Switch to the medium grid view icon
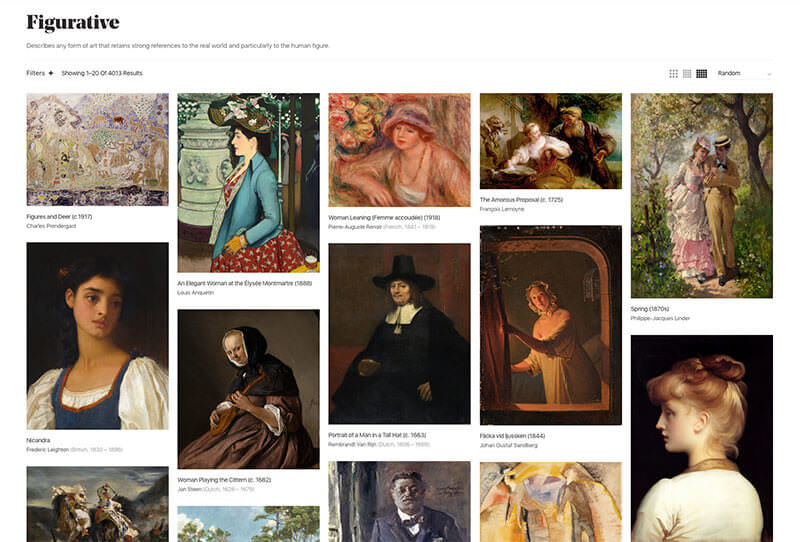 click(687, 73)
